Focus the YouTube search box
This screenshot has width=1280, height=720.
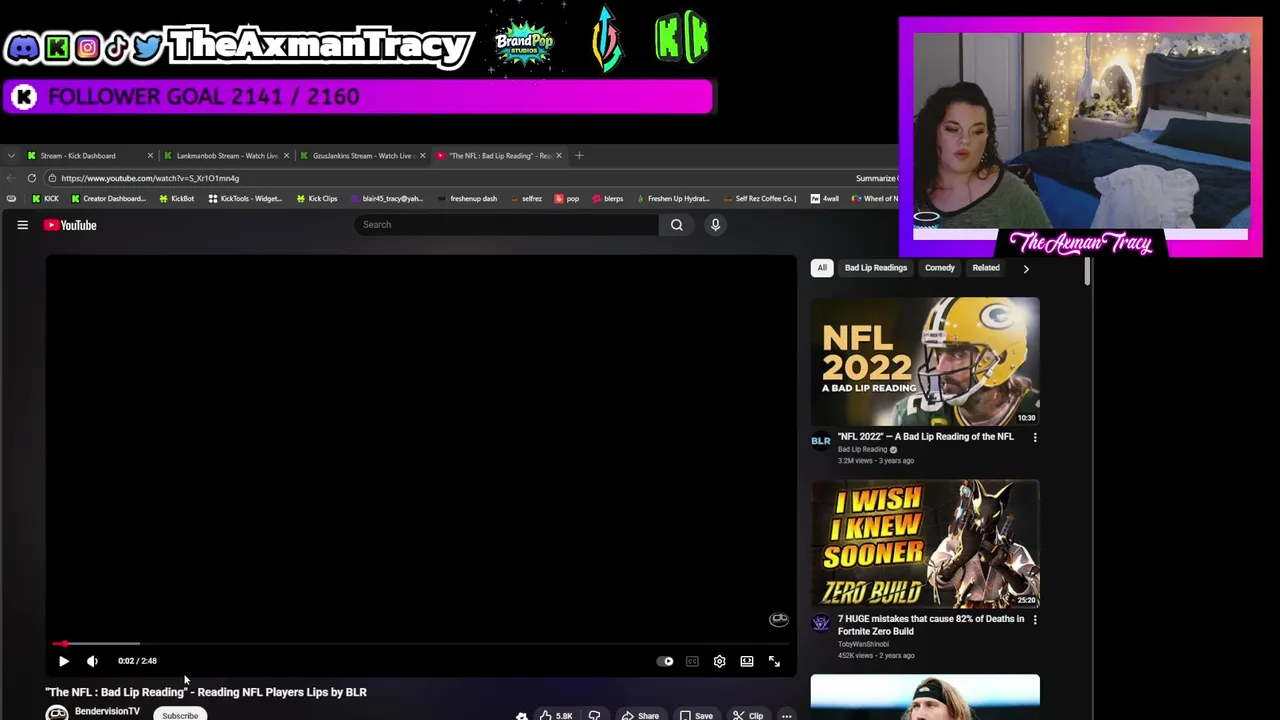coord(507,225)
